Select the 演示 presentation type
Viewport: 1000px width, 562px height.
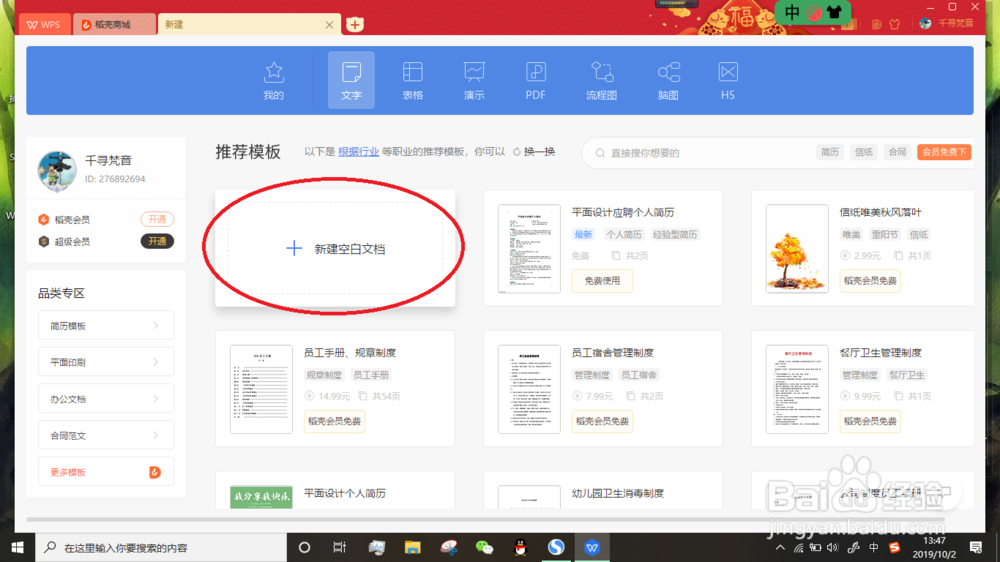click(x=474, y=81)
